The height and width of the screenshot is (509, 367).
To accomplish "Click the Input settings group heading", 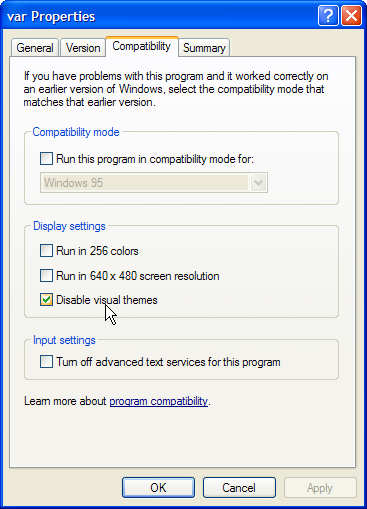I will coord(64,340).
